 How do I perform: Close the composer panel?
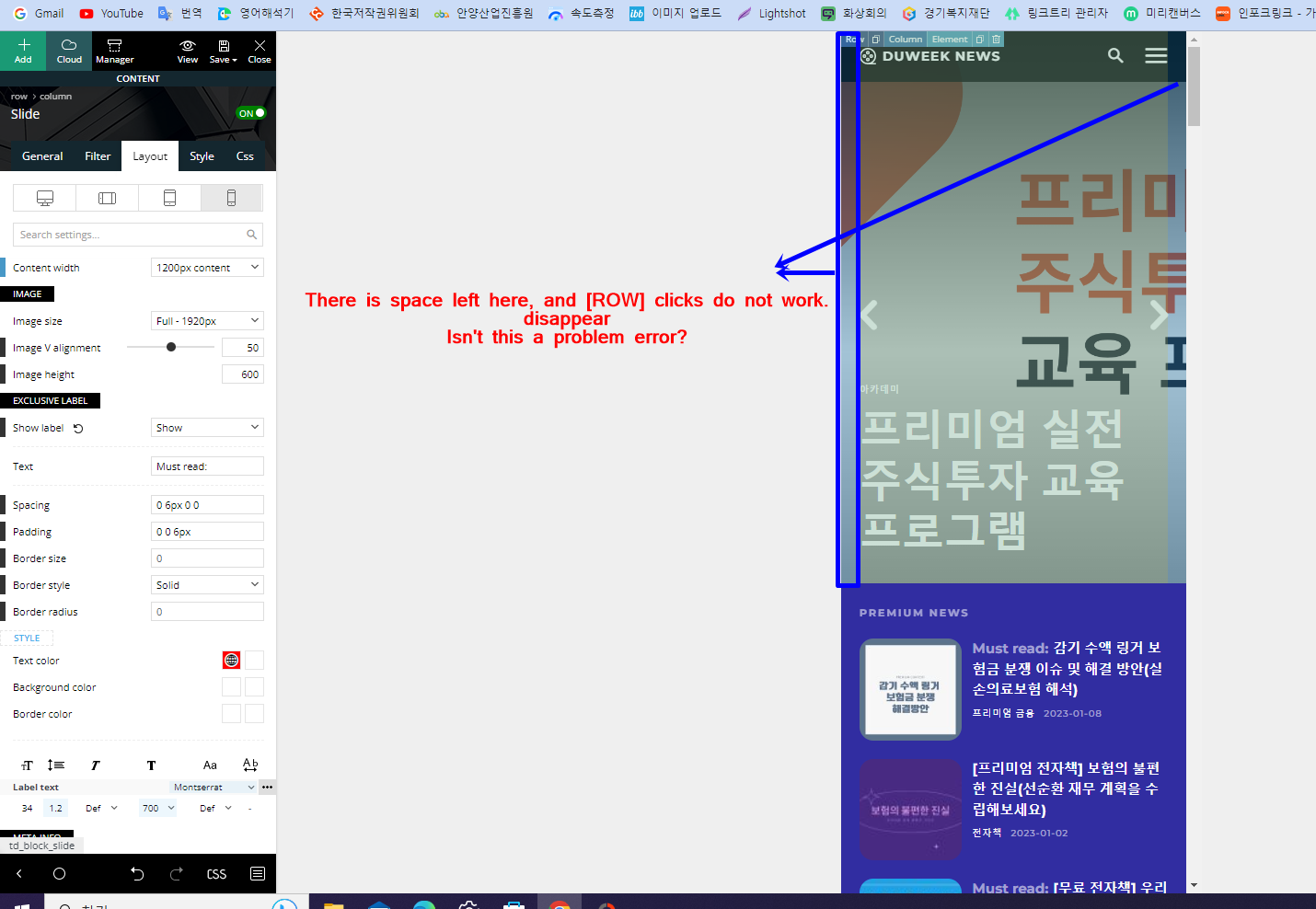[260, 51]
